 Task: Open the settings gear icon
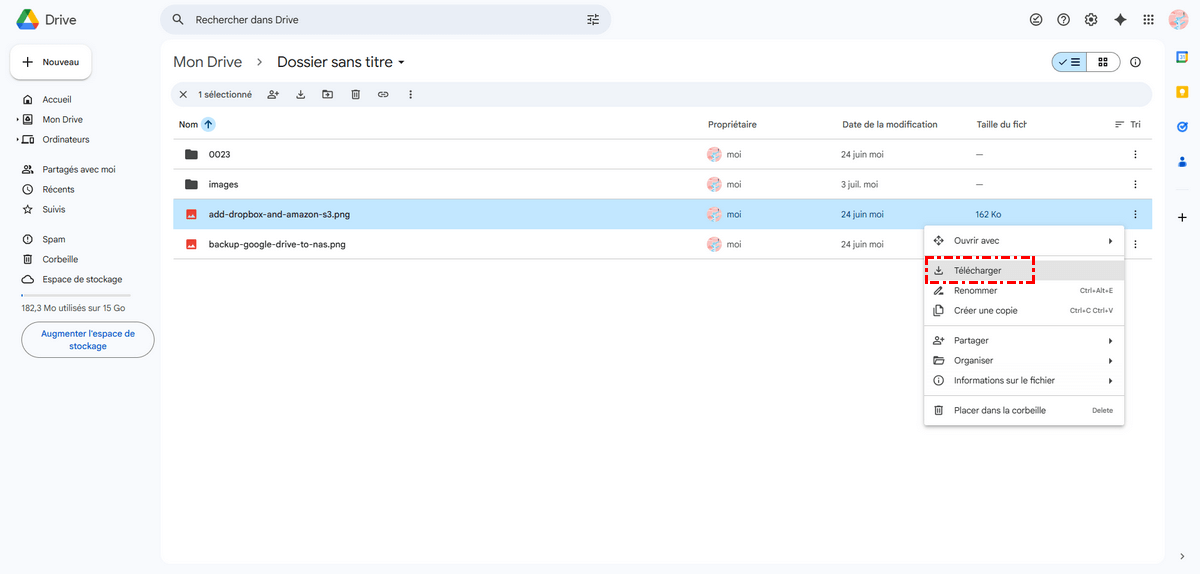tap(1091, 20)
